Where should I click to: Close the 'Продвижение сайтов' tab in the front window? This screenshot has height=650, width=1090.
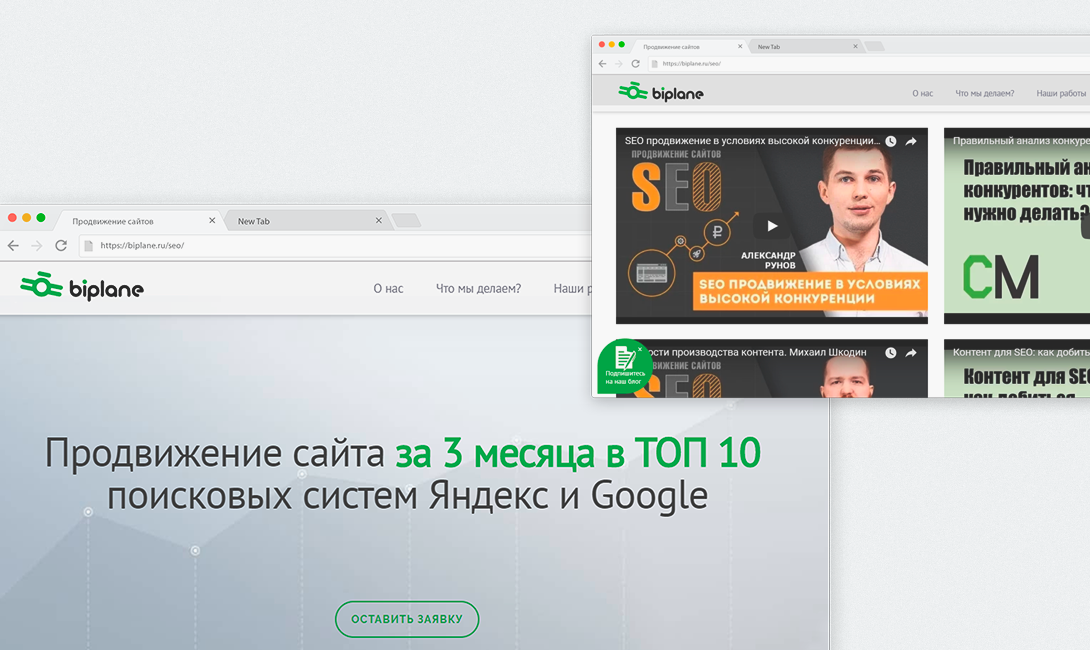click(740, 47)
